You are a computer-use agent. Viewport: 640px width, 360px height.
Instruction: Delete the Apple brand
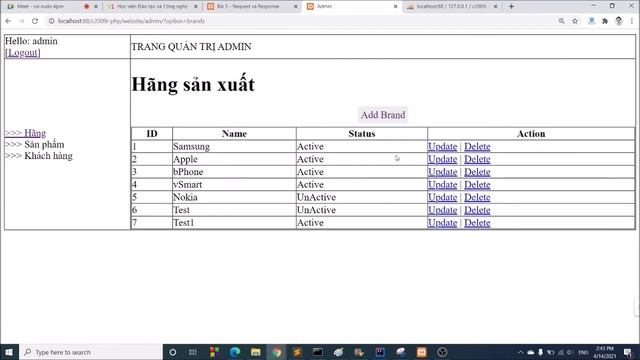tap(477, 159)
